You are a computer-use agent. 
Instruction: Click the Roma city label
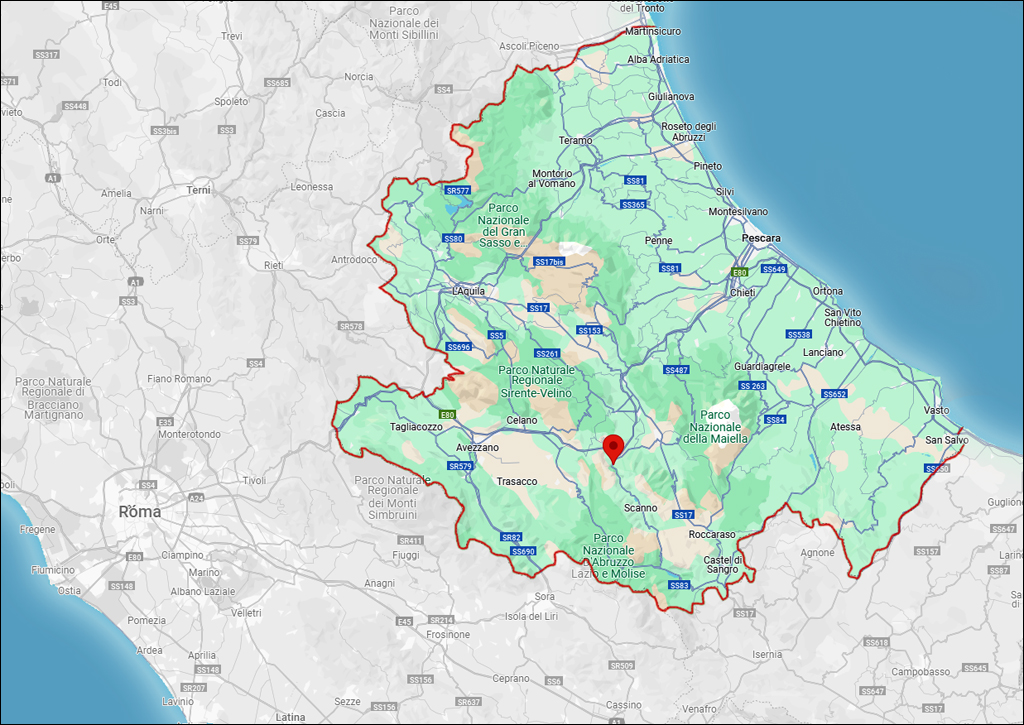tap(138, 511)
